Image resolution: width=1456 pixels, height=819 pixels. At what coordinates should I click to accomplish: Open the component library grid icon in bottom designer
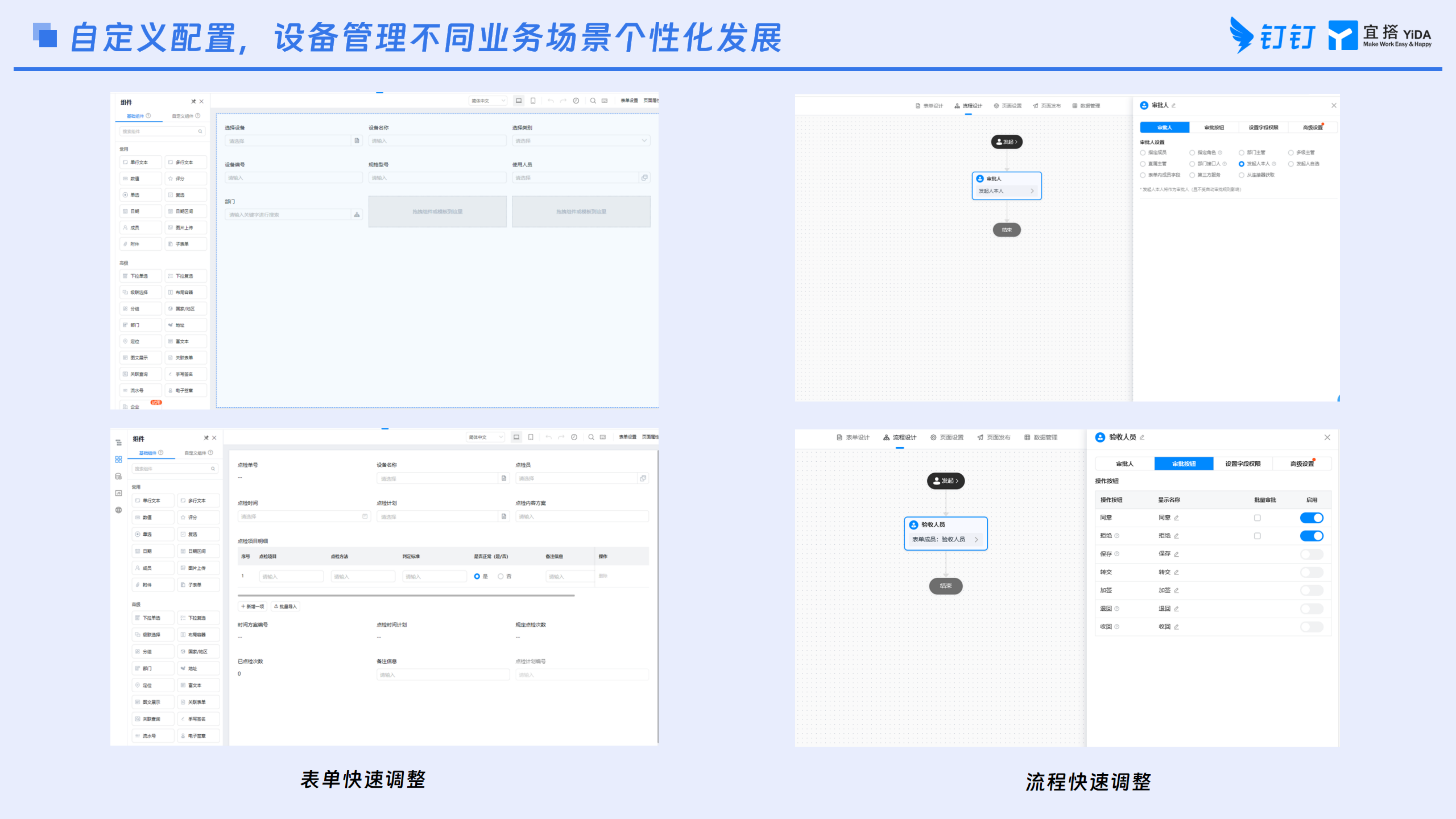click(119, 459)
